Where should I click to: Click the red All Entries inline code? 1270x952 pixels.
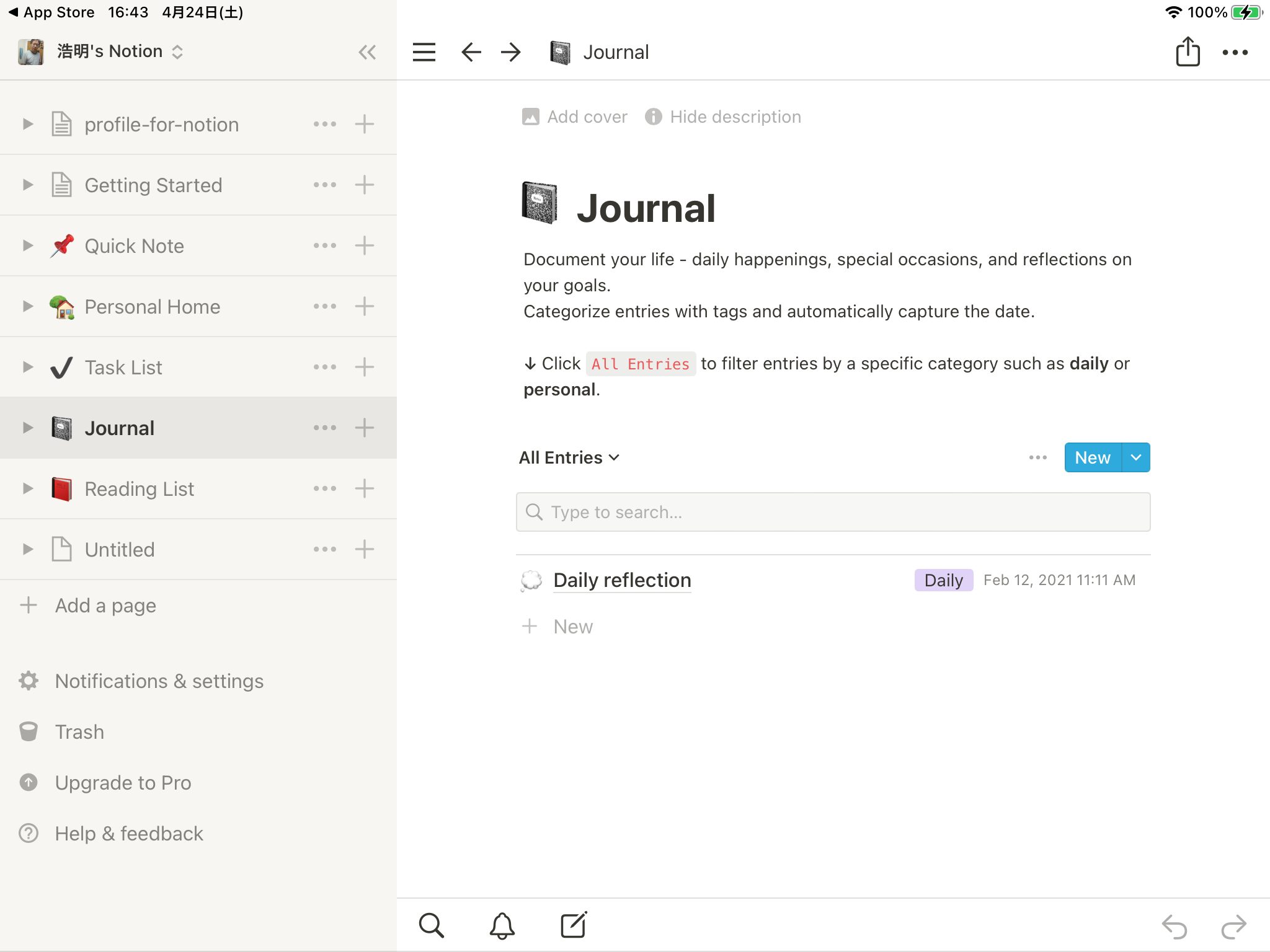641,364
